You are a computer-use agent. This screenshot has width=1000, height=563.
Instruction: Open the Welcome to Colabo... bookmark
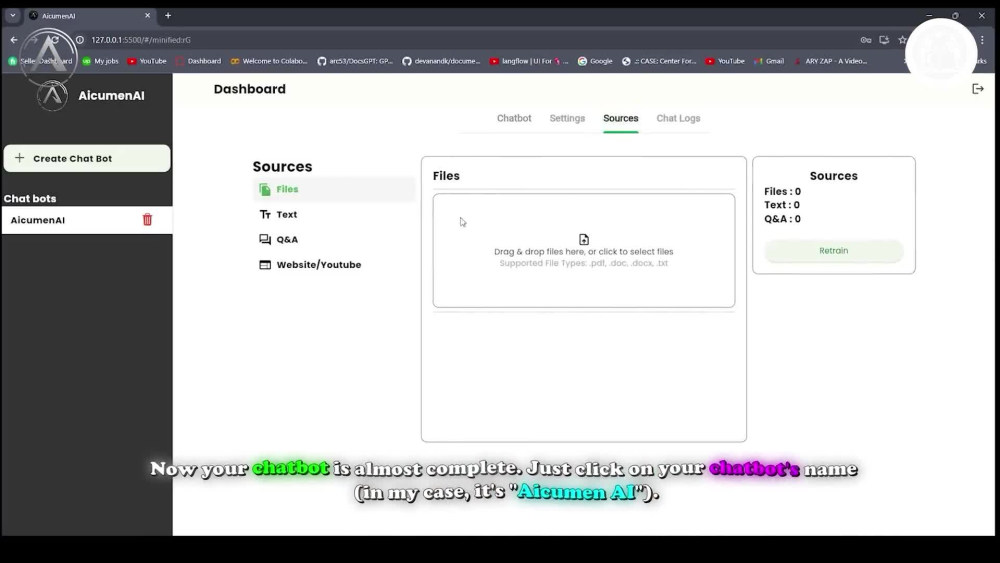(268, 61)
